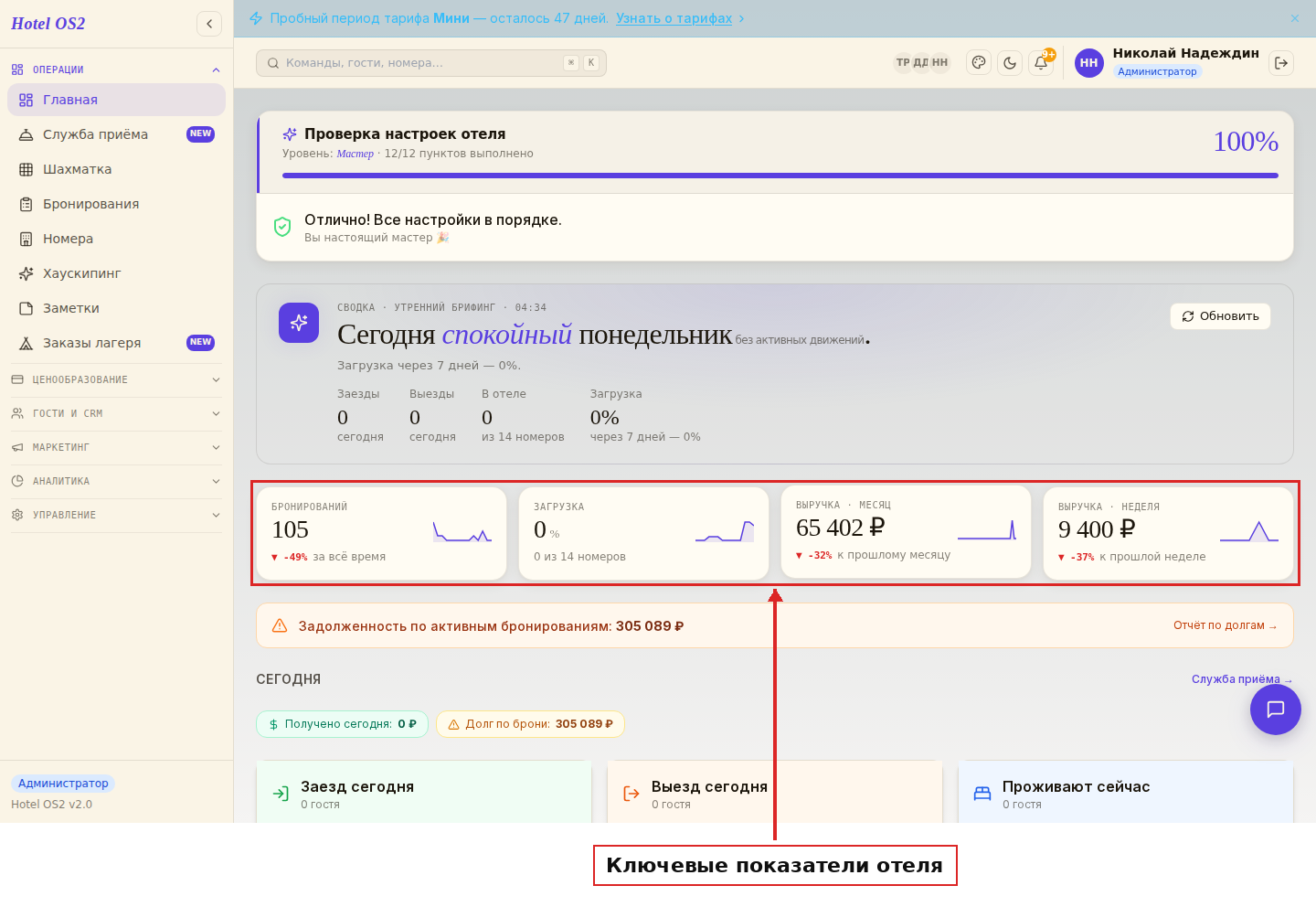Viewport: 1316px width, 907px height.
Task: Expand the АНАЛИТИКА group
Action: point(116,481)
